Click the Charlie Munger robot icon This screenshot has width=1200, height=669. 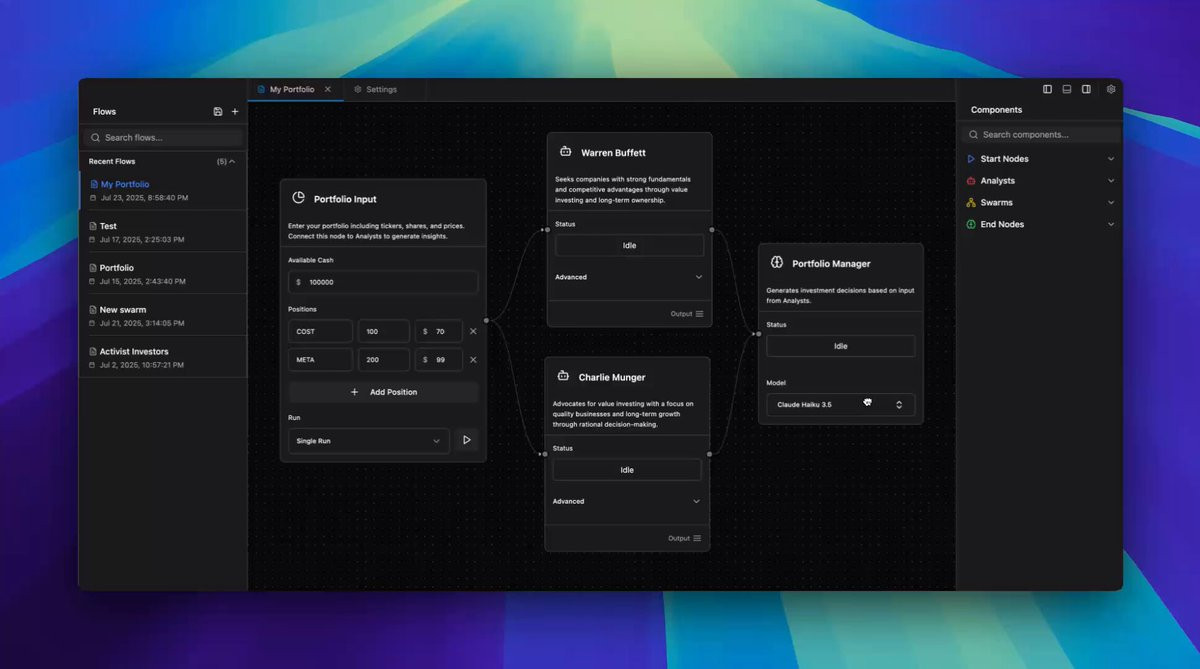click(563, 377)
